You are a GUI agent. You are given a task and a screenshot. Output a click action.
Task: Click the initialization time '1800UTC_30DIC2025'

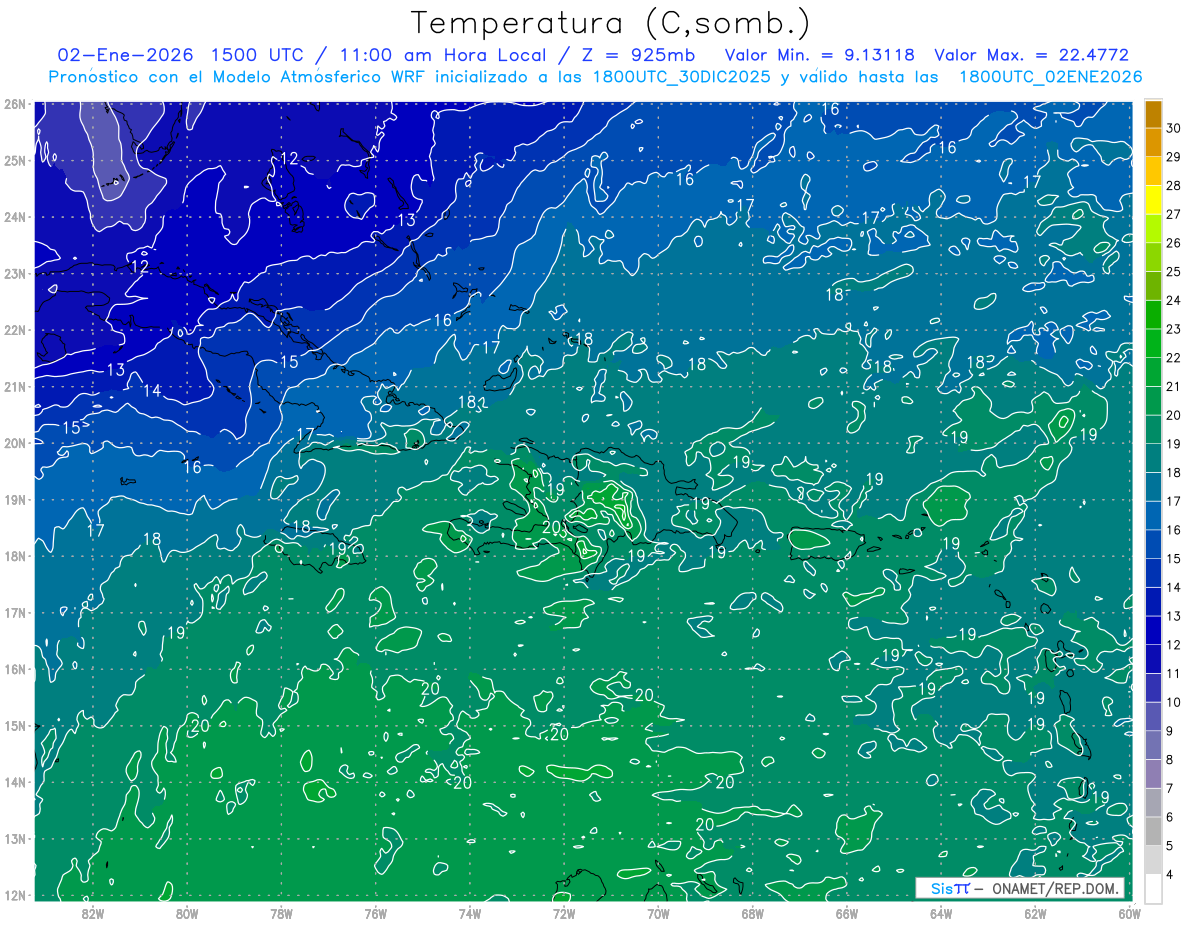pyautogui.click(x=680, y=77)
